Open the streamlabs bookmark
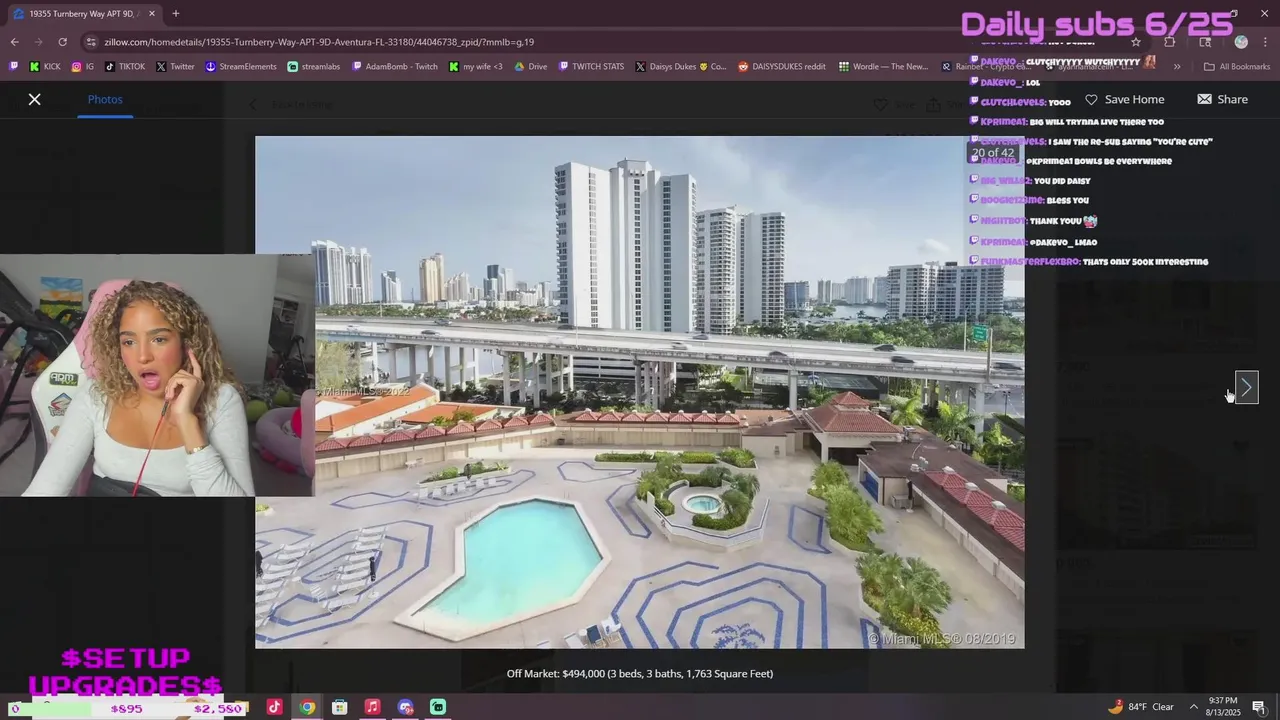 point(314,67)
